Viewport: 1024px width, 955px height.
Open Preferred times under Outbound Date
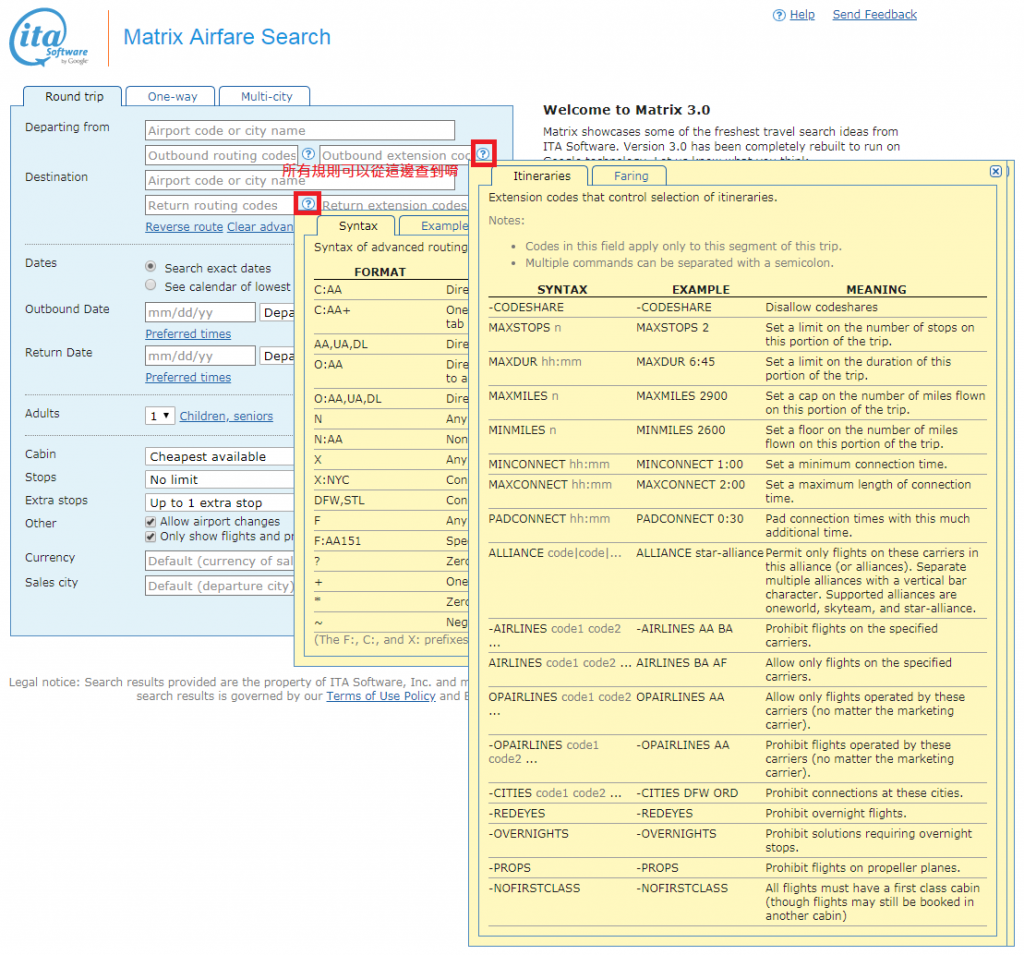click(x=188, y=334)
